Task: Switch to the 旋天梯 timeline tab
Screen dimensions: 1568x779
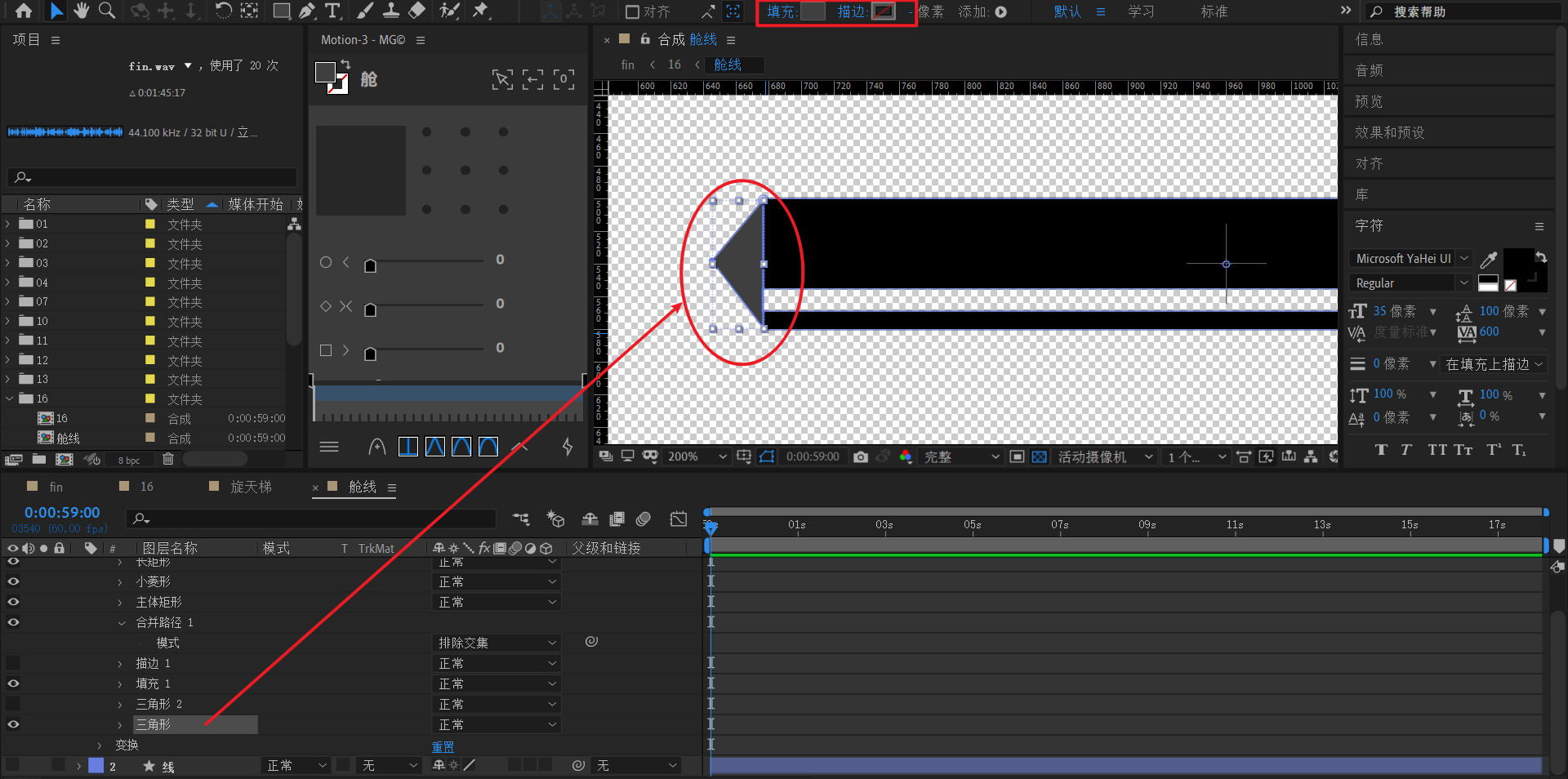Action: point(251,487)
